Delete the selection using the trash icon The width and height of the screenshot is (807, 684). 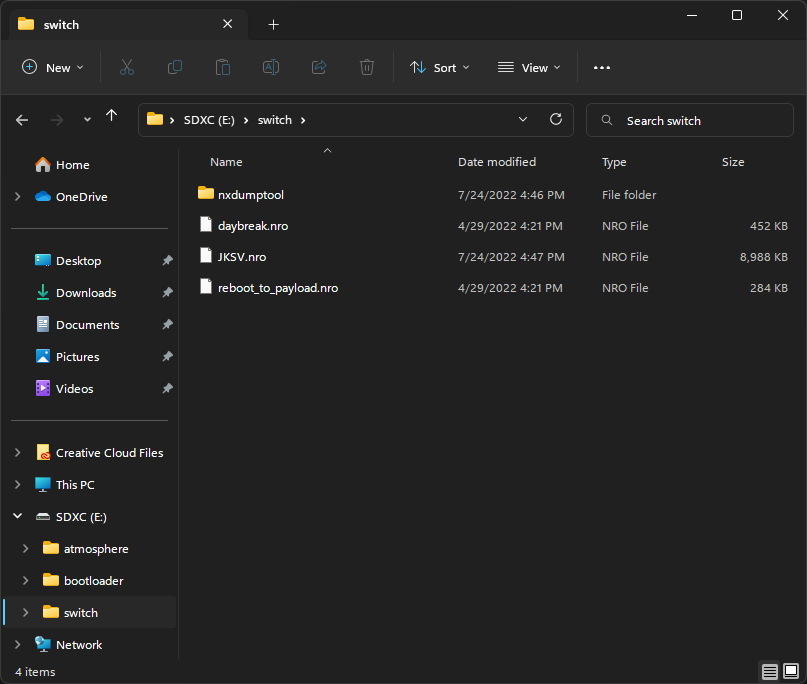point(366,67)
